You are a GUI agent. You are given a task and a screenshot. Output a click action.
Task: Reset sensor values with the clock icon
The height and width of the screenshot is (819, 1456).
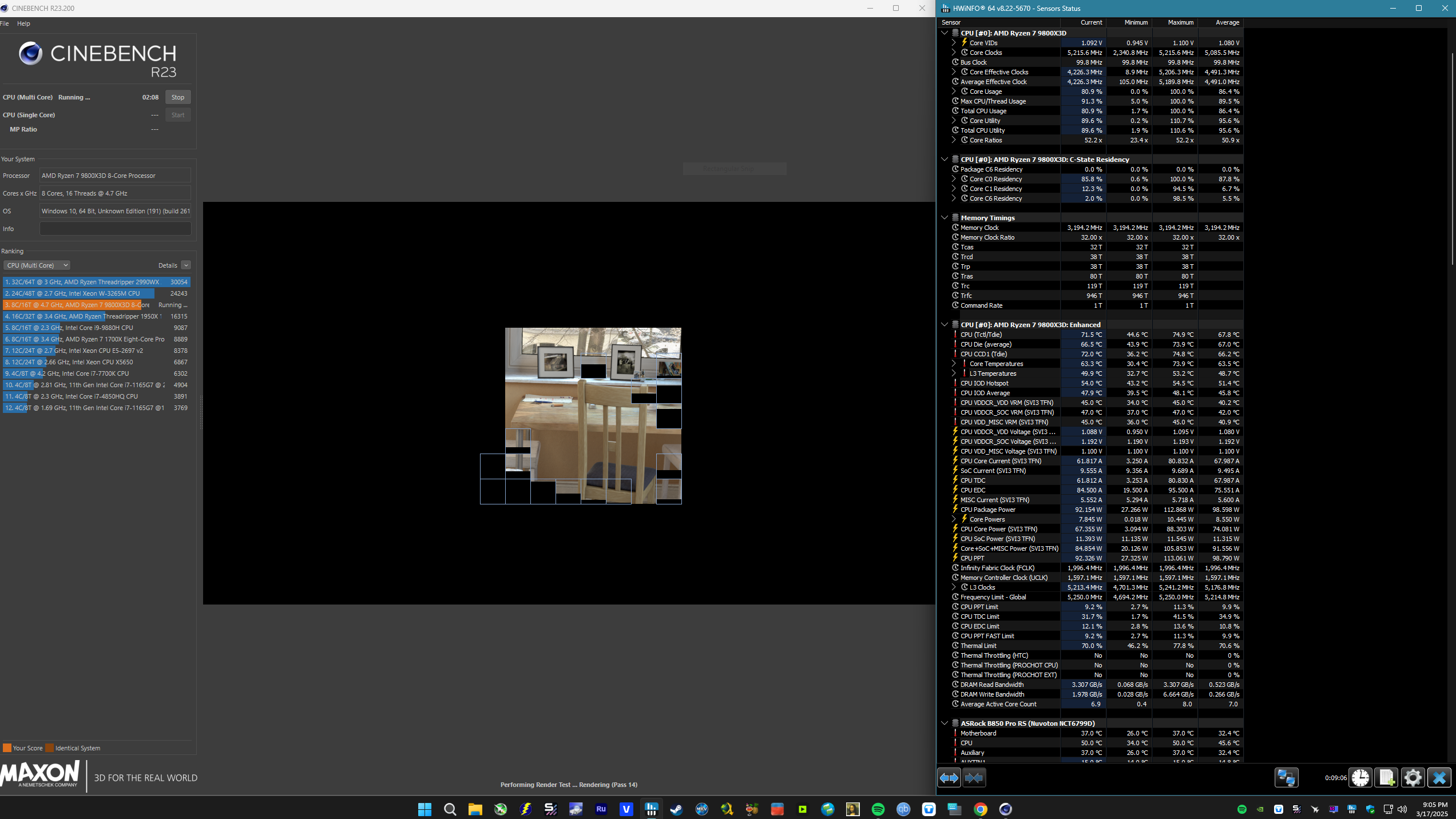pos(1360,778)
